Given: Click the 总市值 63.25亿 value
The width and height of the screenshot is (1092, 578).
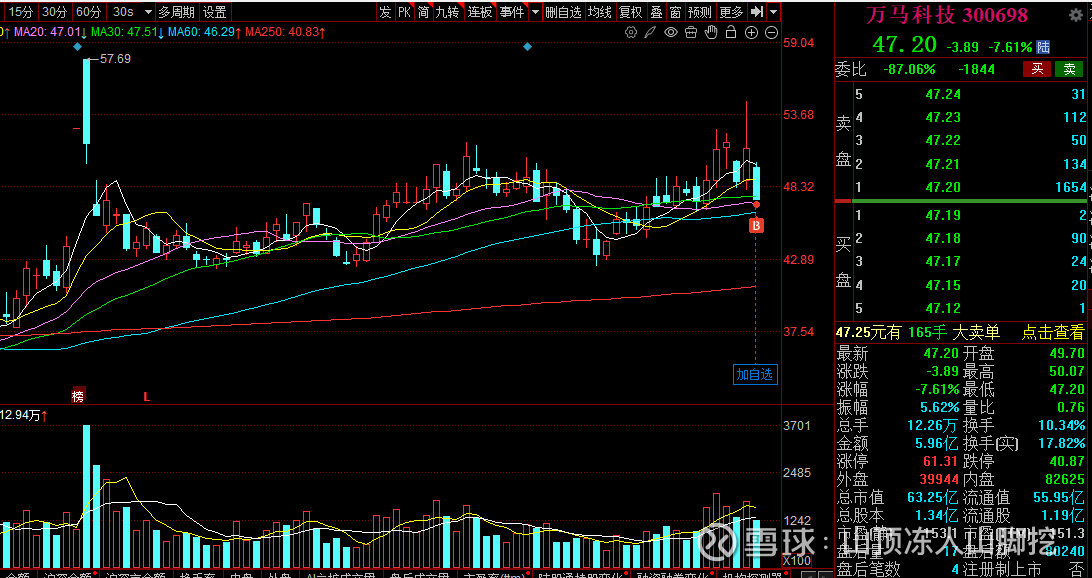Looking at the screenshot, I should point(933,497).
